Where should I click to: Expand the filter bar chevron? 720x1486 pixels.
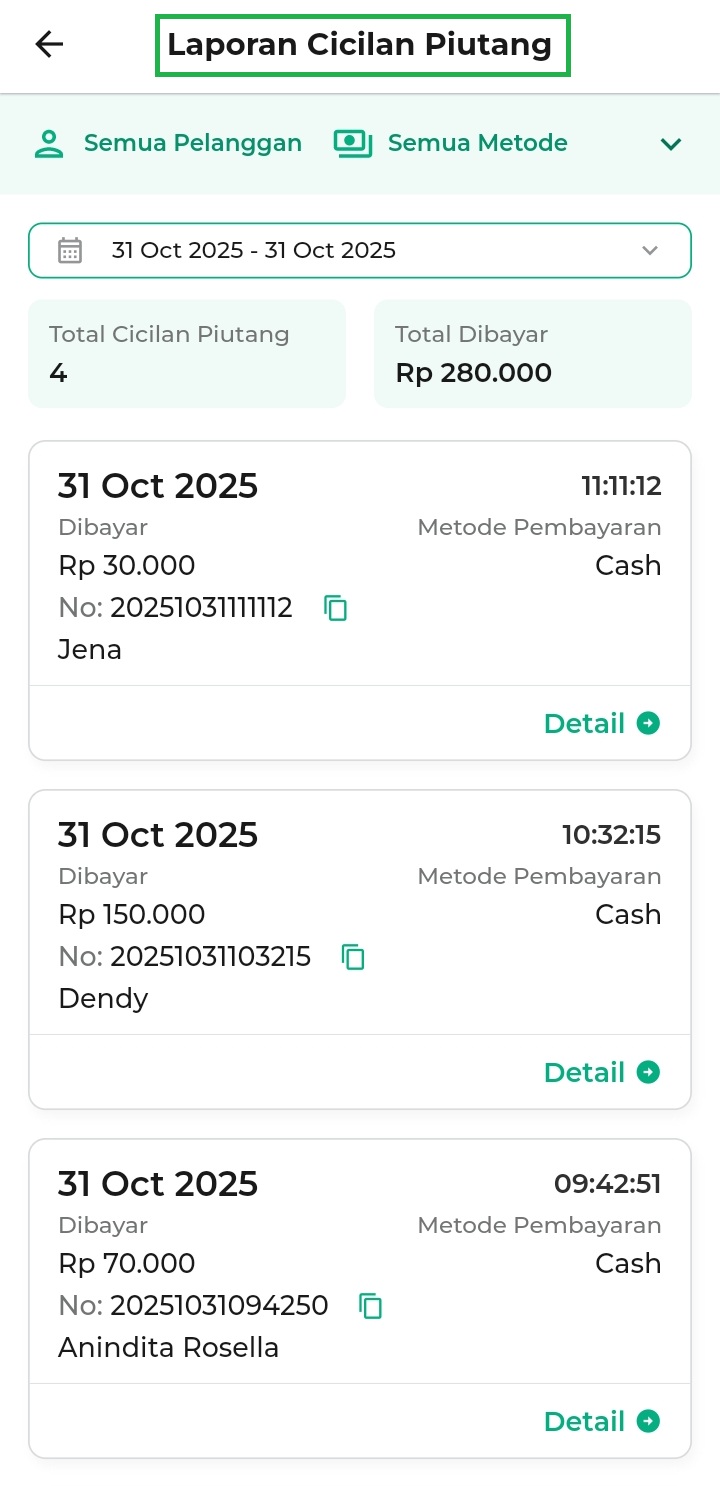click(671, 144)
